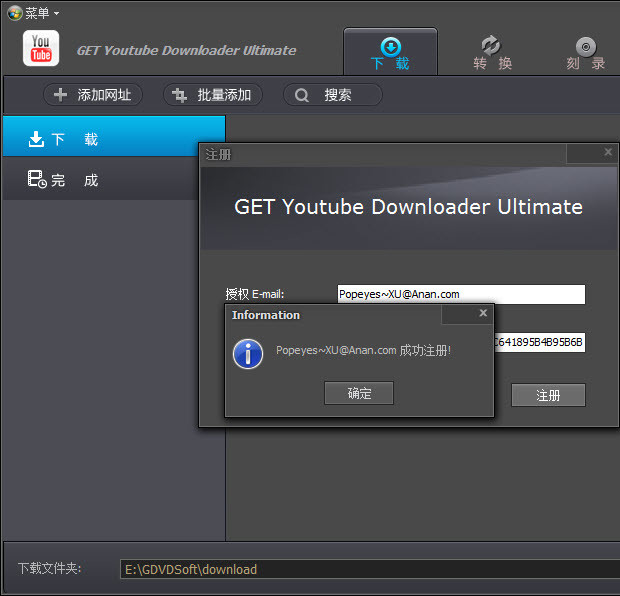The width and height of the screenshot is (620, 596).
Task: Click the download arrow icon in sidebar
Action: tap(36, 139)
